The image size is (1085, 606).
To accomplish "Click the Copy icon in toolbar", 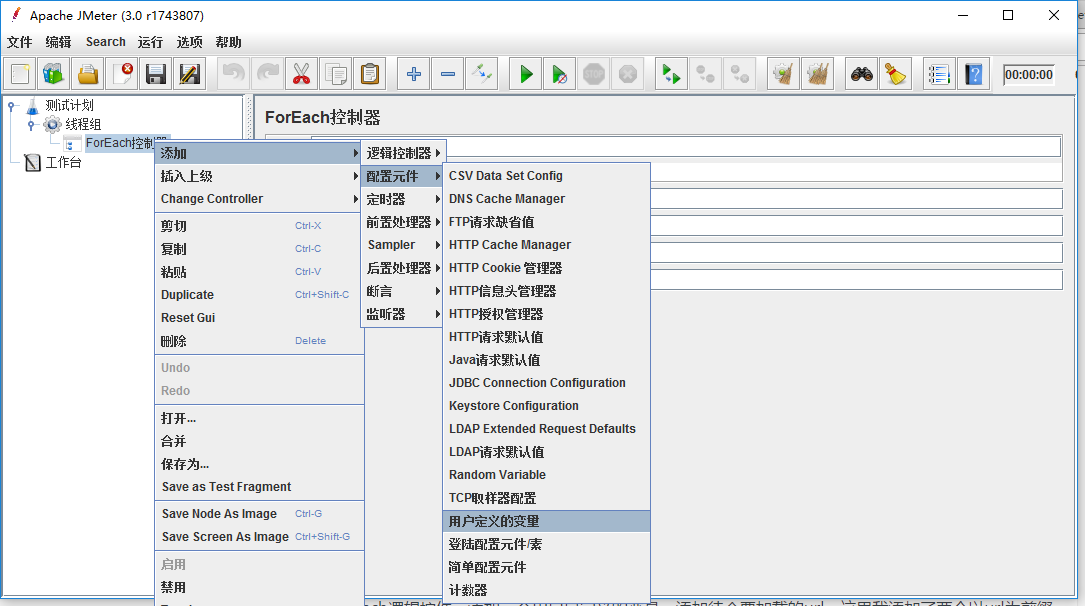I will (x=336, y=74).
